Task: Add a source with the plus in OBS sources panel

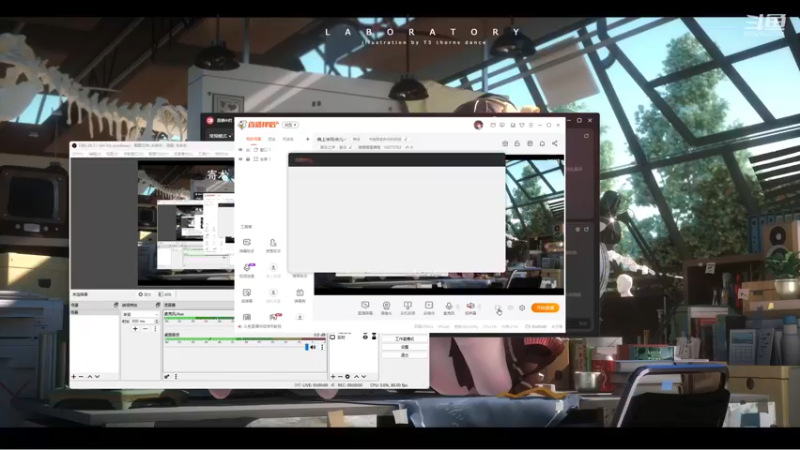Action: 333,377
